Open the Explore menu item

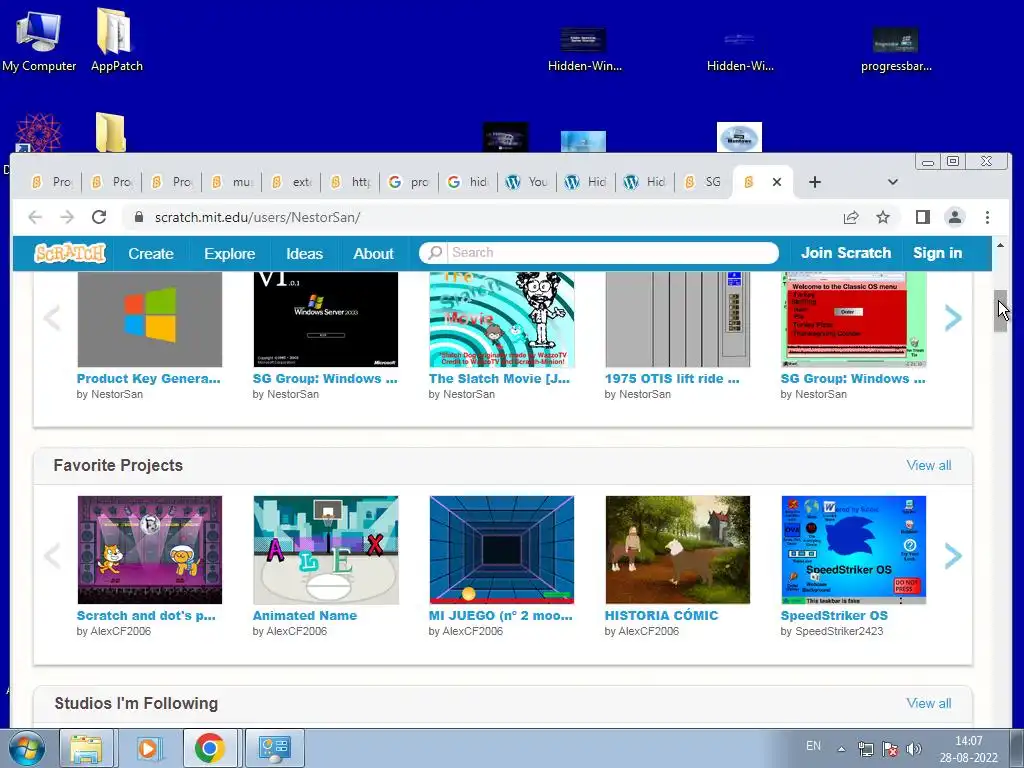point(229,253)
